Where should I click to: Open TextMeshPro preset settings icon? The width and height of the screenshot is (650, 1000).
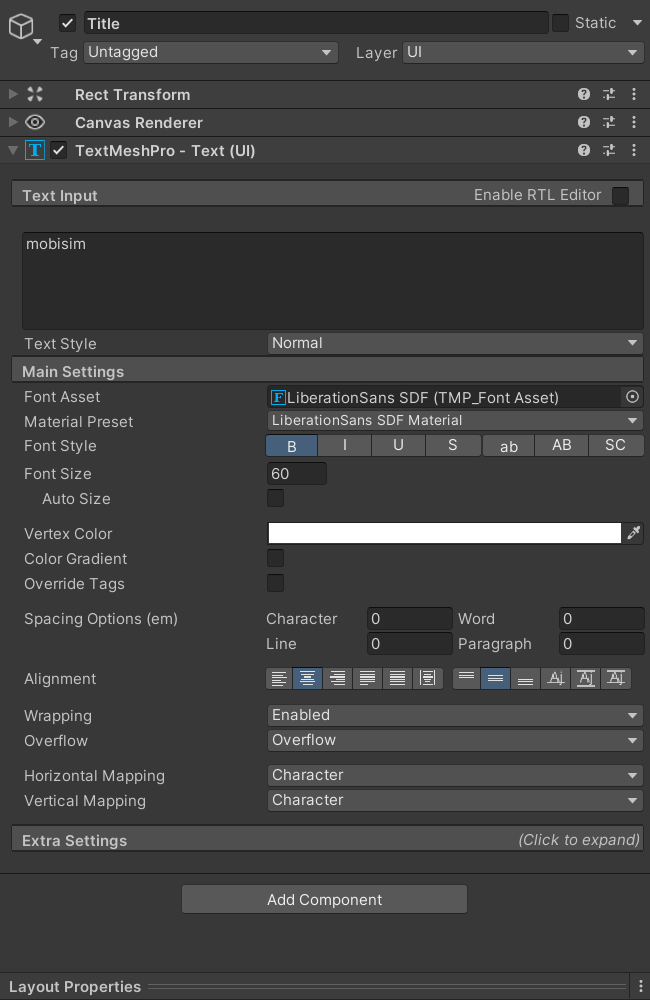coord(609,151)
